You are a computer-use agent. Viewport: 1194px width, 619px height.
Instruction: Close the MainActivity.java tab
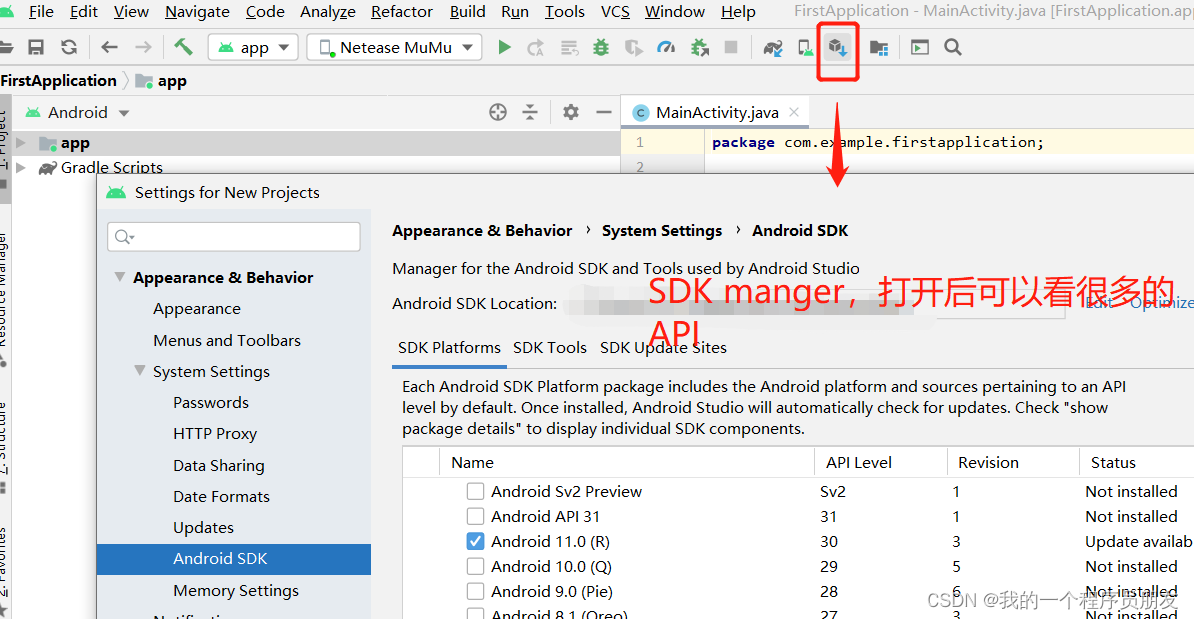tap(794, 112)
